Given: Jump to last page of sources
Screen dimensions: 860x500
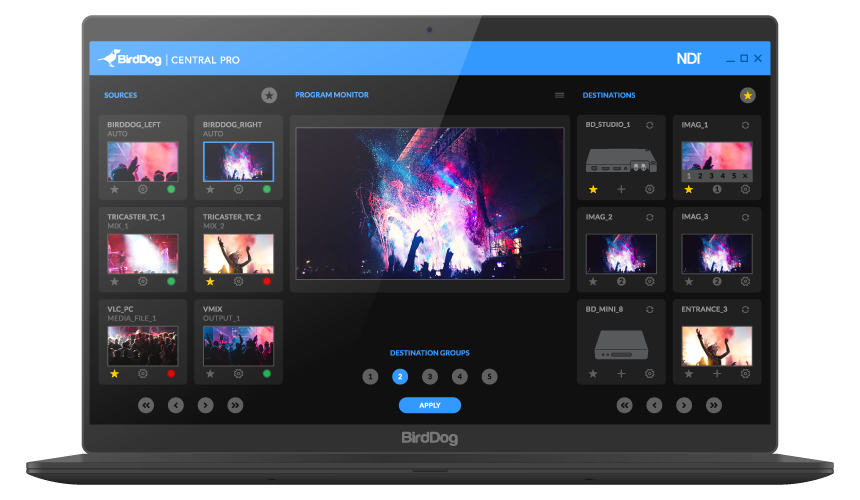Looking at the screenshot, I should [235, 405].
